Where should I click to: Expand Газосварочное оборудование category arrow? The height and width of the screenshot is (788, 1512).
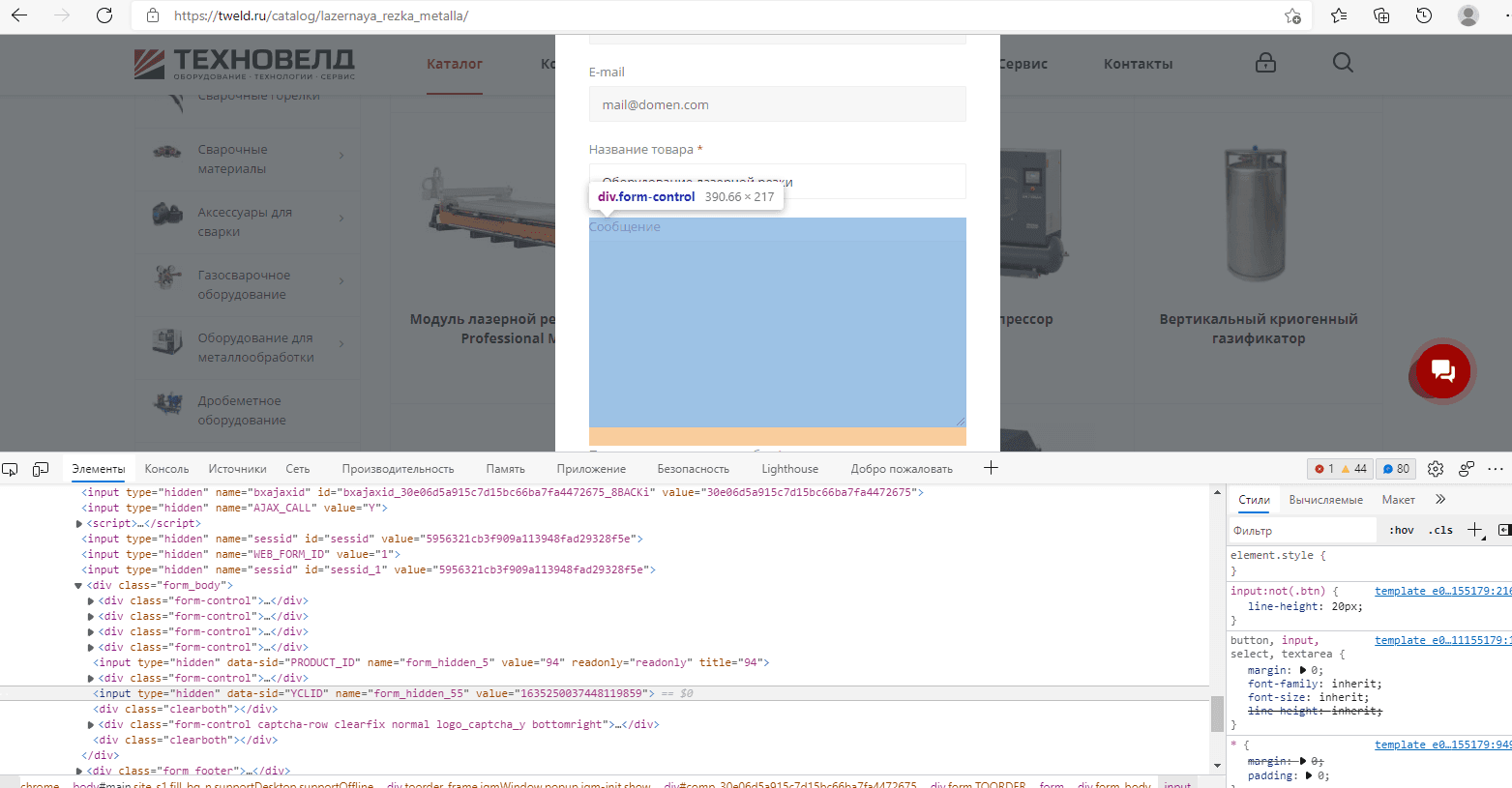pyautogui.click(x=341, y=281)
